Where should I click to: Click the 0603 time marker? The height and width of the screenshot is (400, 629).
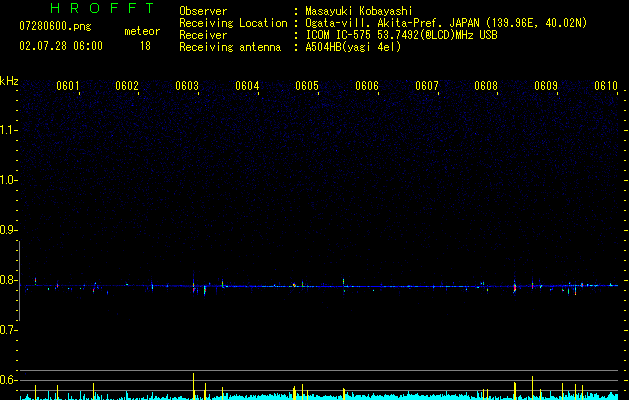click(x=187, y=86)
